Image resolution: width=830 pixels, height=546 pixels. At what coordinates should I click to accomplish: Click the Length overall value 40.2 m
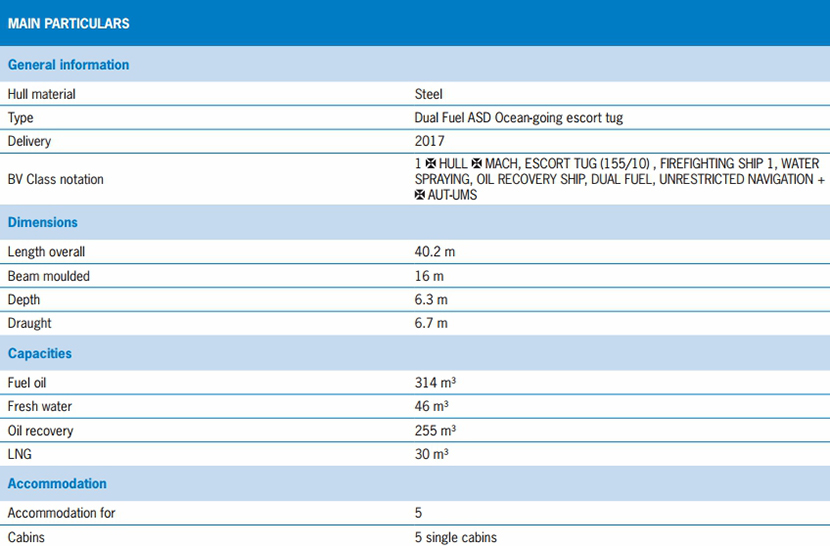tap(435, 252)
